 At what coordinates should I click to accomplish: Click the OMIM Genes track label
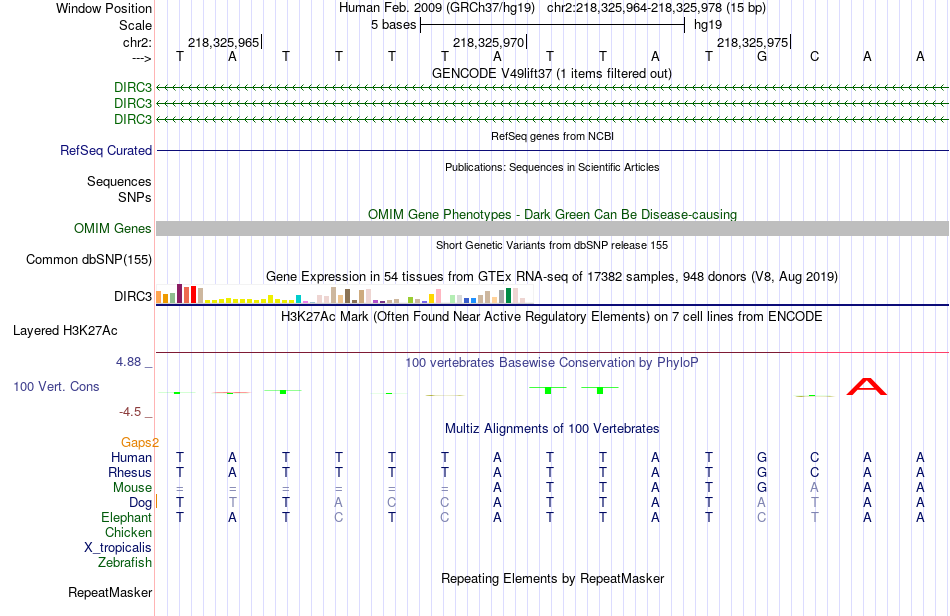112,228
